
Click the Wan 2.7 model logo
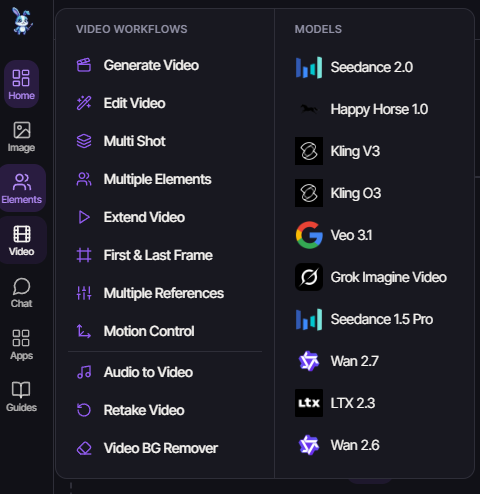pyautogui.click(x=309, y=361)
